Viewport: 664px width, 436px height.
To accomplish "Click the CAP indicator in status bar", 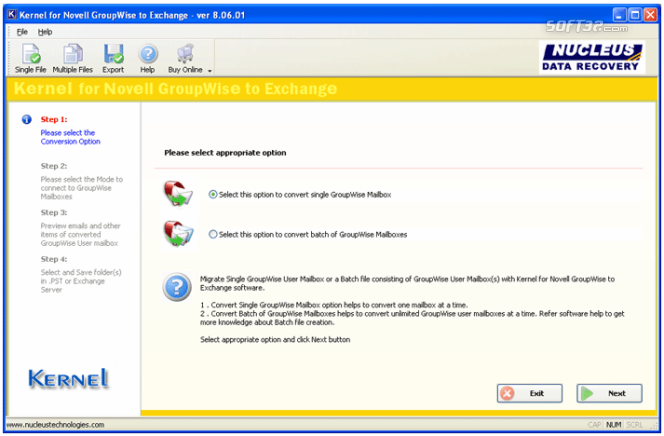I will [594, 425].
